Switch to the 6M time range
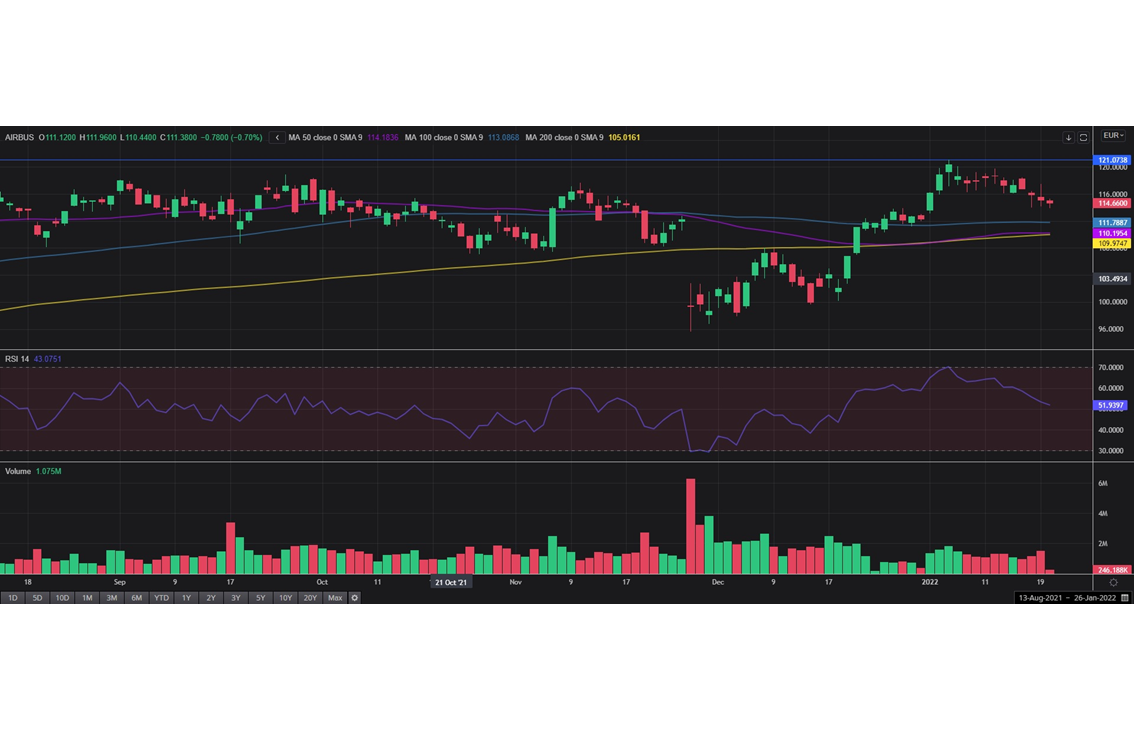1134x731 pixels. click(x=136, y=598)
